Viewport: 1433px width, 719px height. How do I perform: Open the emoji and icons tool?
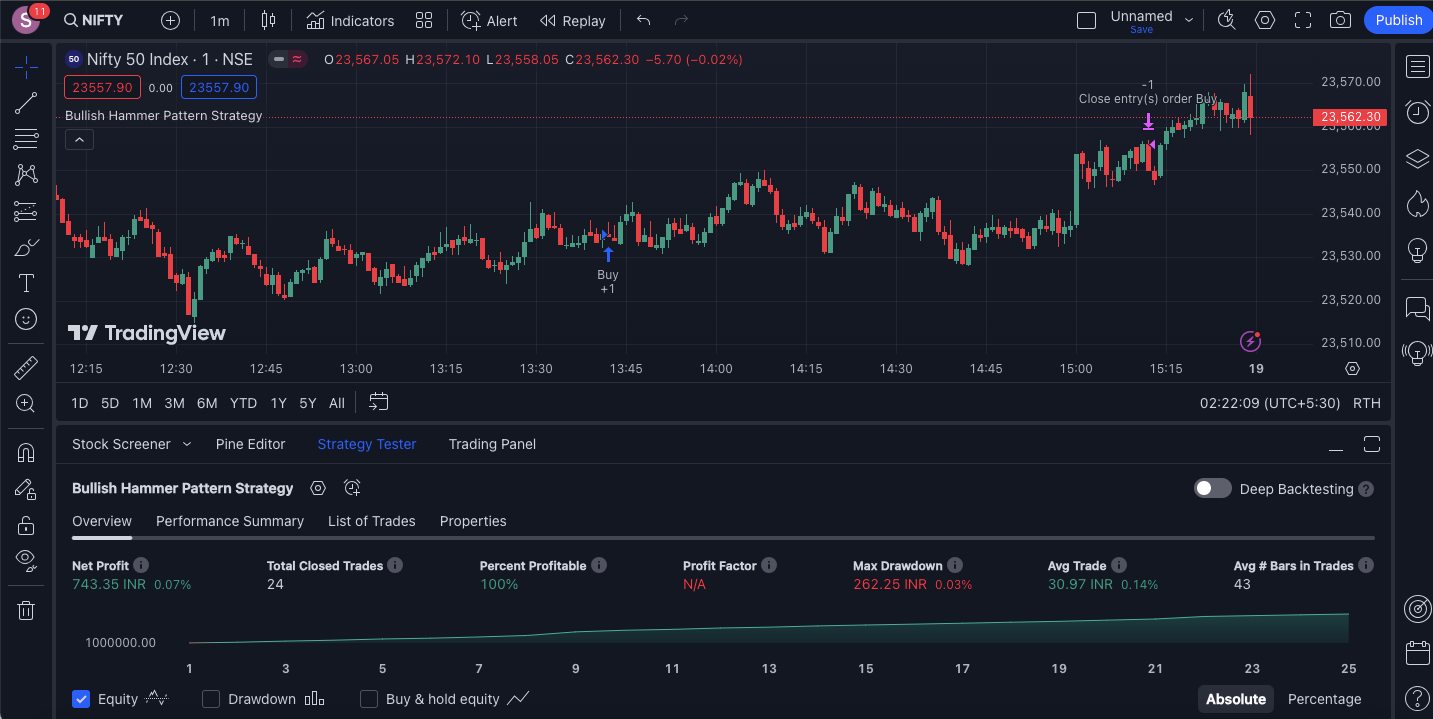[x=26, y=319]
